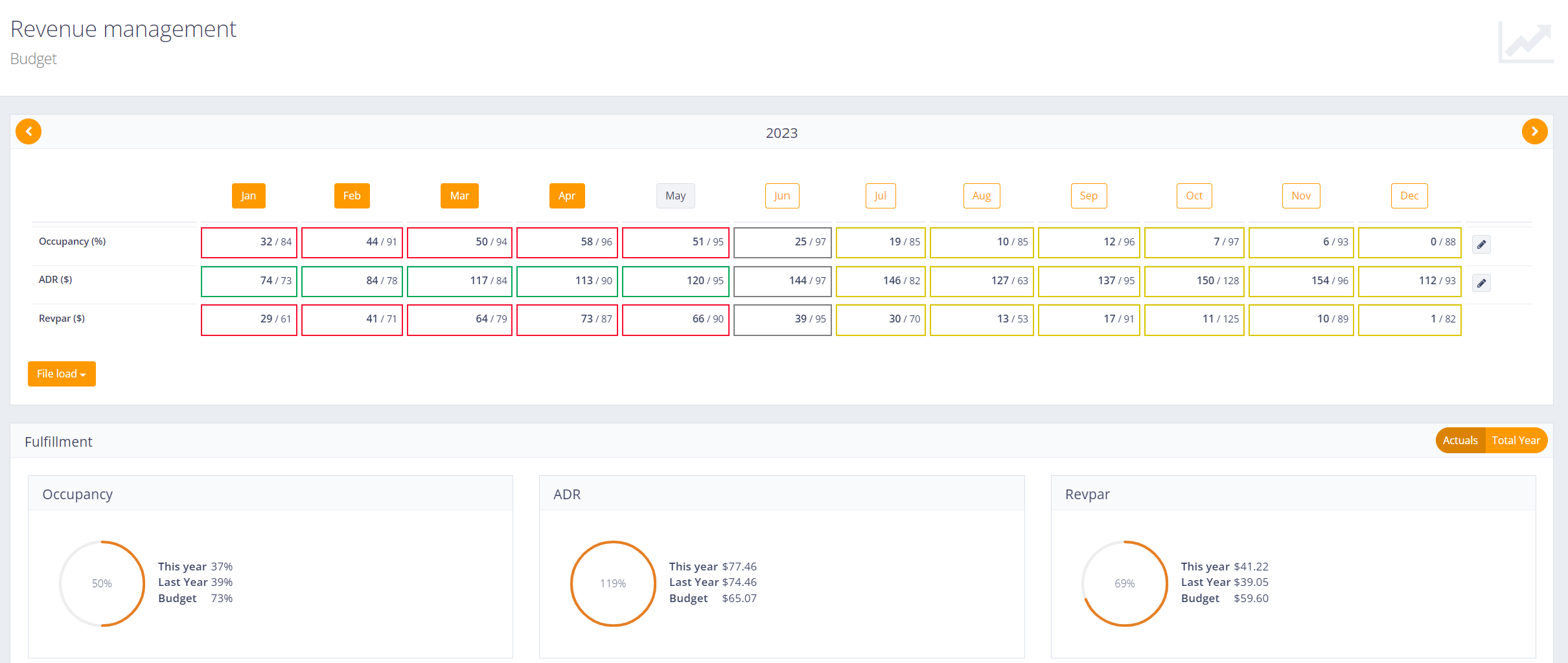Click Feb Revpar cell 41 / 71
The width and height of the screenshot is (1568, 663).
(x=352, y=320)
